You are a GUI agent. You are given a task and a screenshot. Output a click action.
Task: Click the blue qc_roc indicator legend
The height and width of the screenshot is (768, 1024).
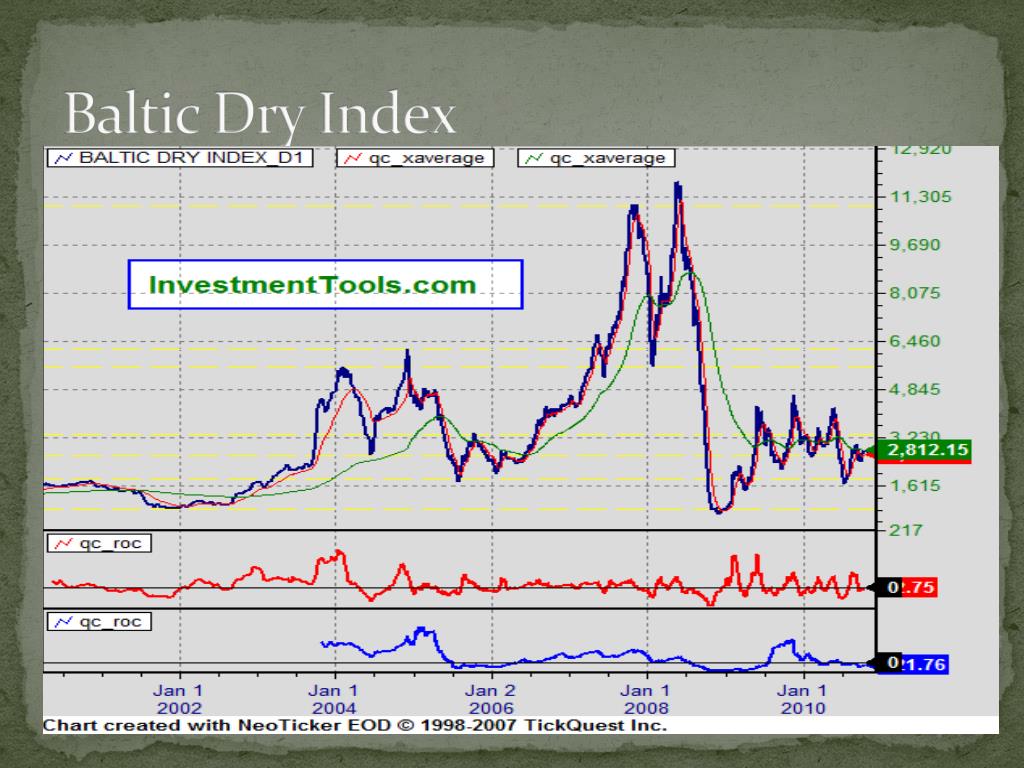99,622
